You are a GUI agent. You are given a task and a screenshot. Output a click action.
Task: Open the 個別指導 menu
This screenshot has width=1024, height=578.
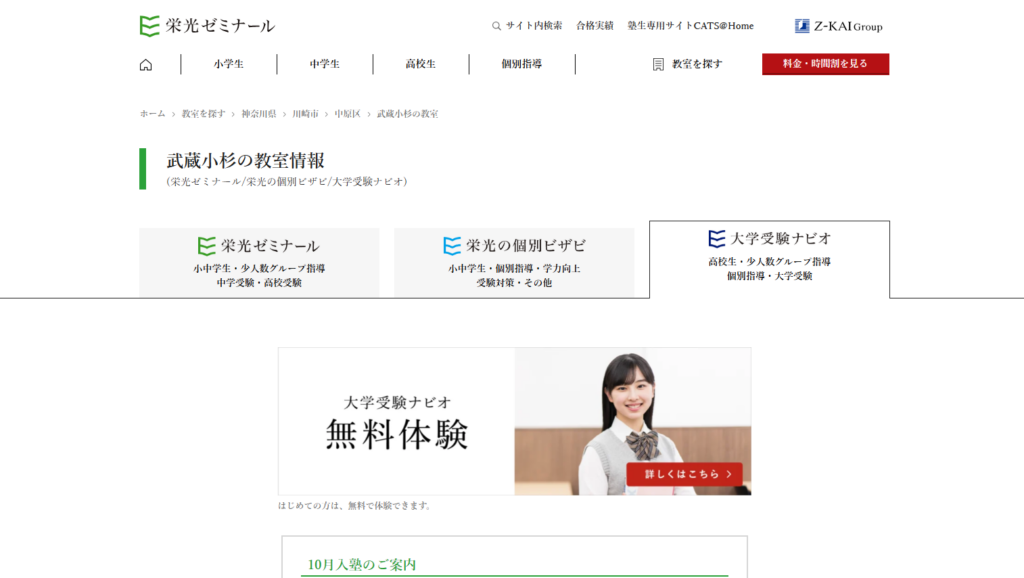(521, 64)
